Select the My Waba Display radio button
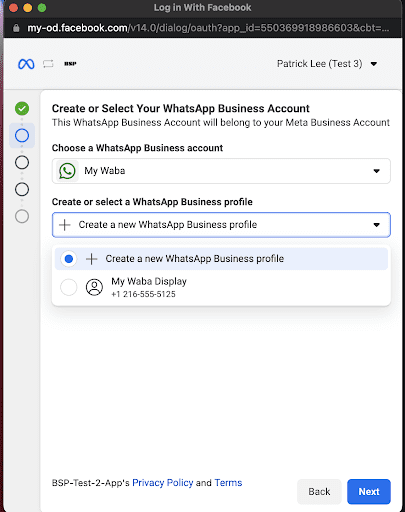405x512 pixels. pyautogui.click(x=69, y=287)
